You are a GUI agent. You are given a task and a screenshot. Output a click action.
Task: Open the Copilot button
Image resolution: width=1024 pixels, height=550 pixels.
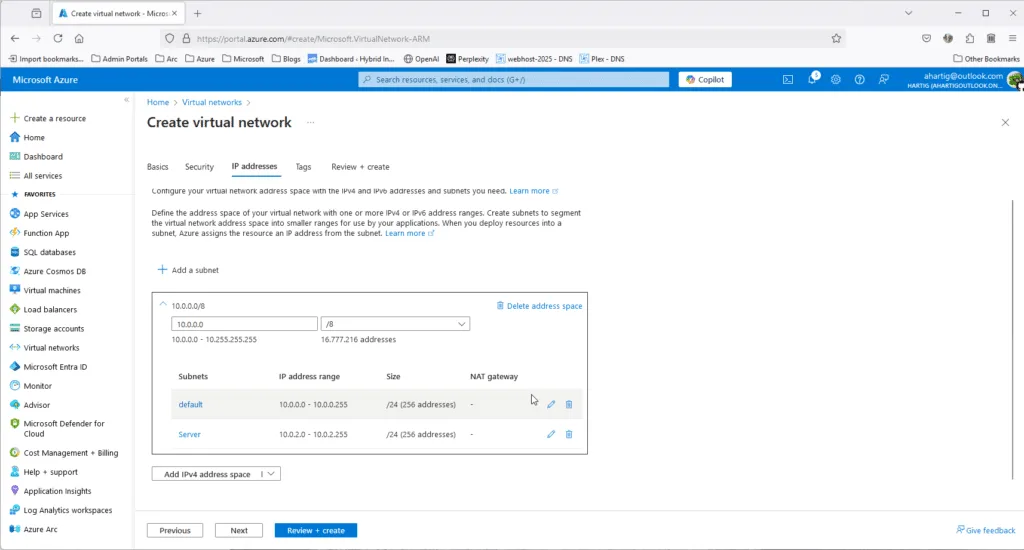tap(705, 80)
